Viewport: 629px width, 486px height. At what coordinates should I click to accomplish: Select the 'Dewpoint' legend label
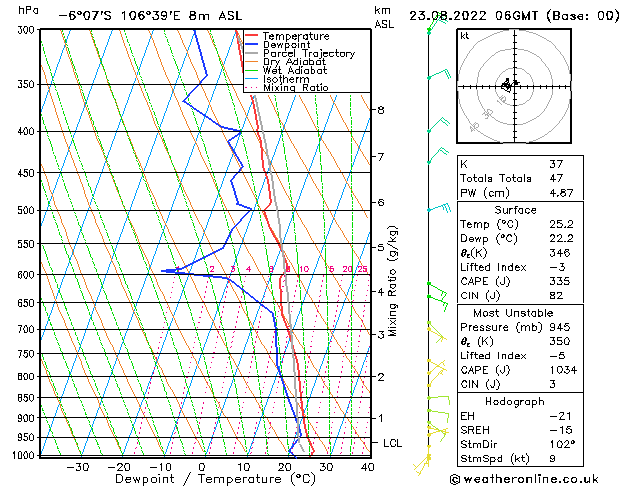click(287, 45)
